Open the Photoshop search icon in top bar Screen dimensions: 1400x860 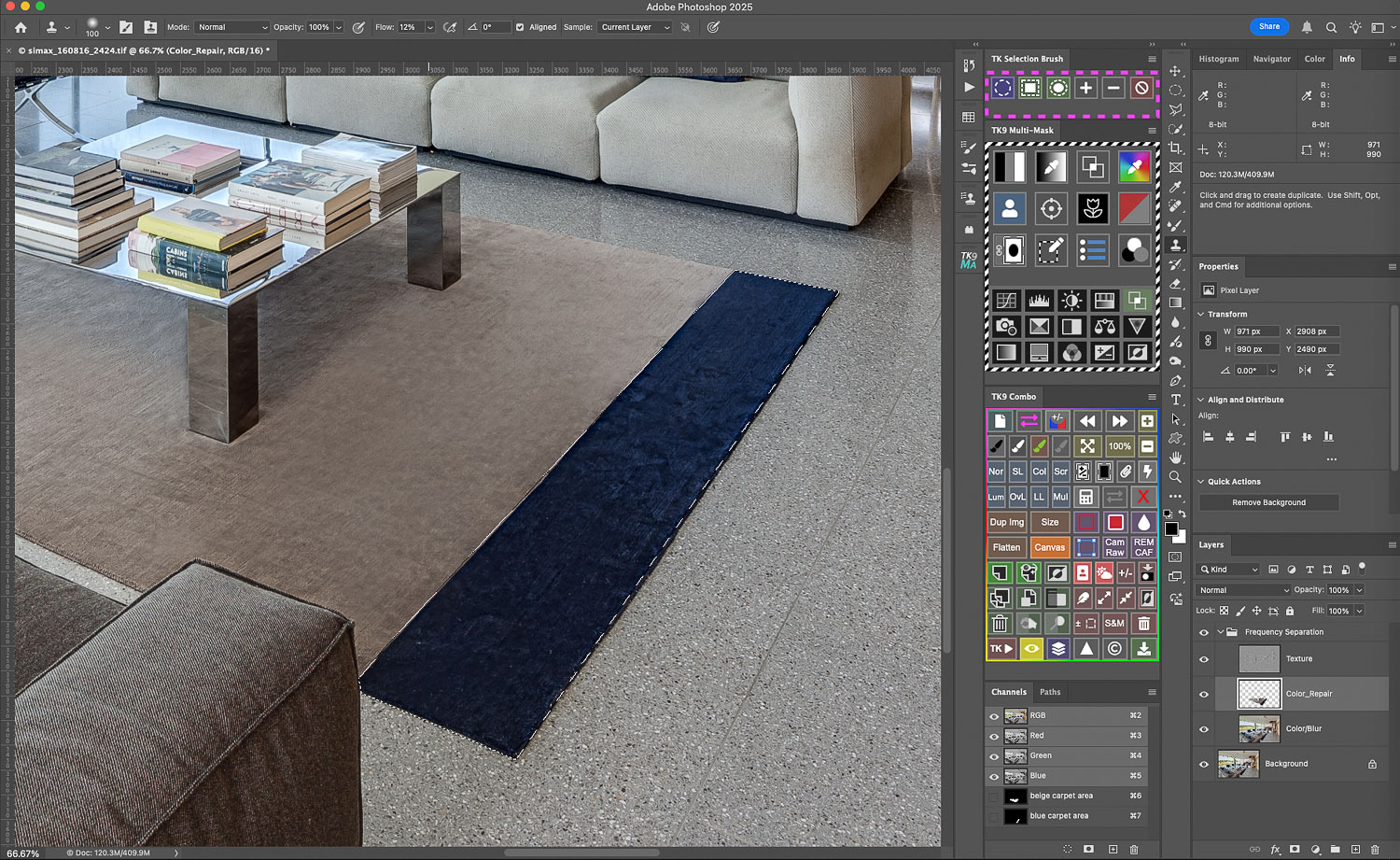1331,27
